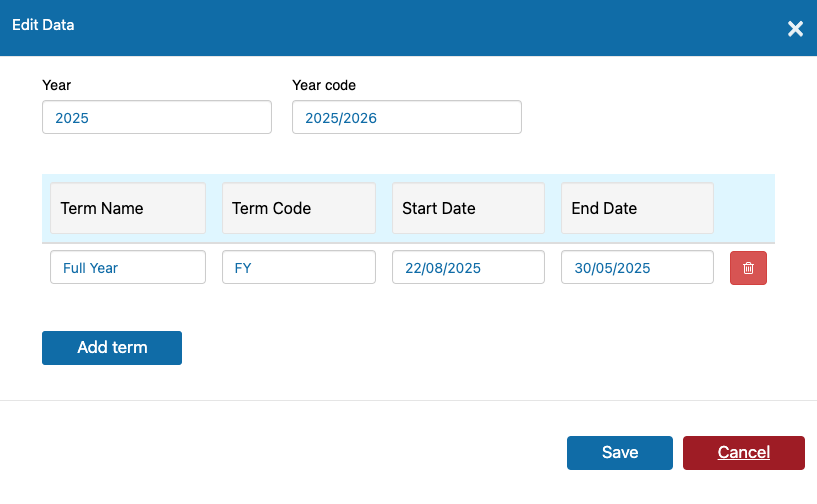Select the Term Name column header
This screenshot has width=817, height=504.
(128, 208)
